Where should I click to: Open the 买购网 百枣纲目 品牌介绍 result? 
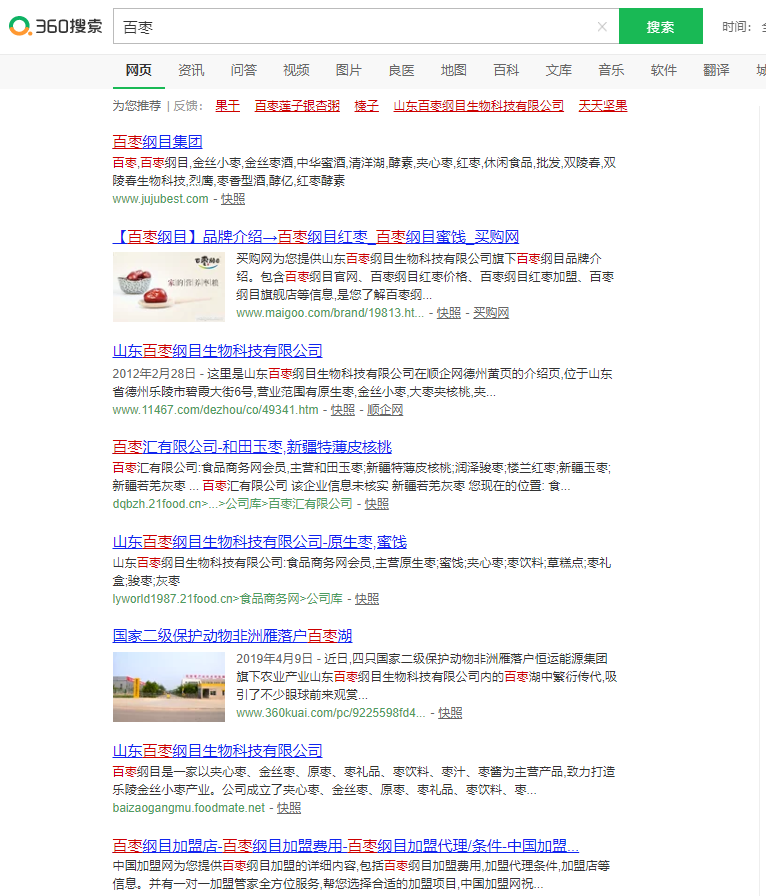coord(316,237)
